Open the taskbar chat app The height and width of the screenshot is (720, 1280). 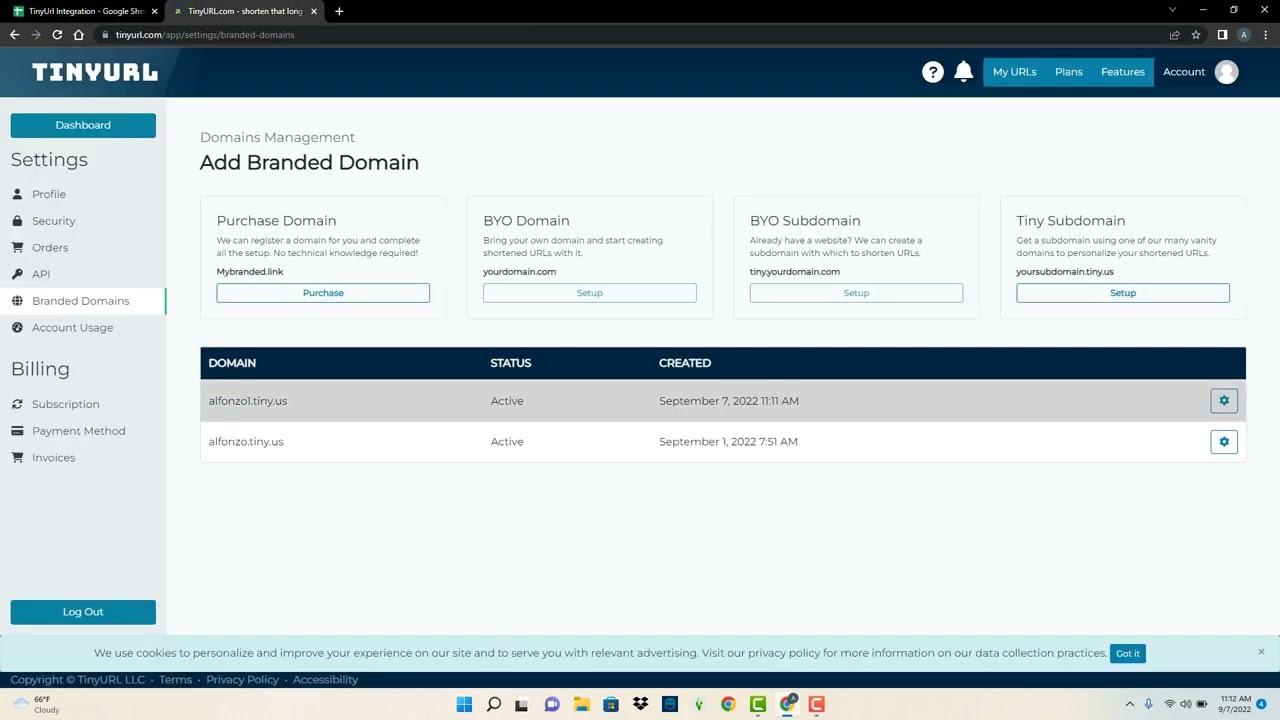tap(552, 704)
